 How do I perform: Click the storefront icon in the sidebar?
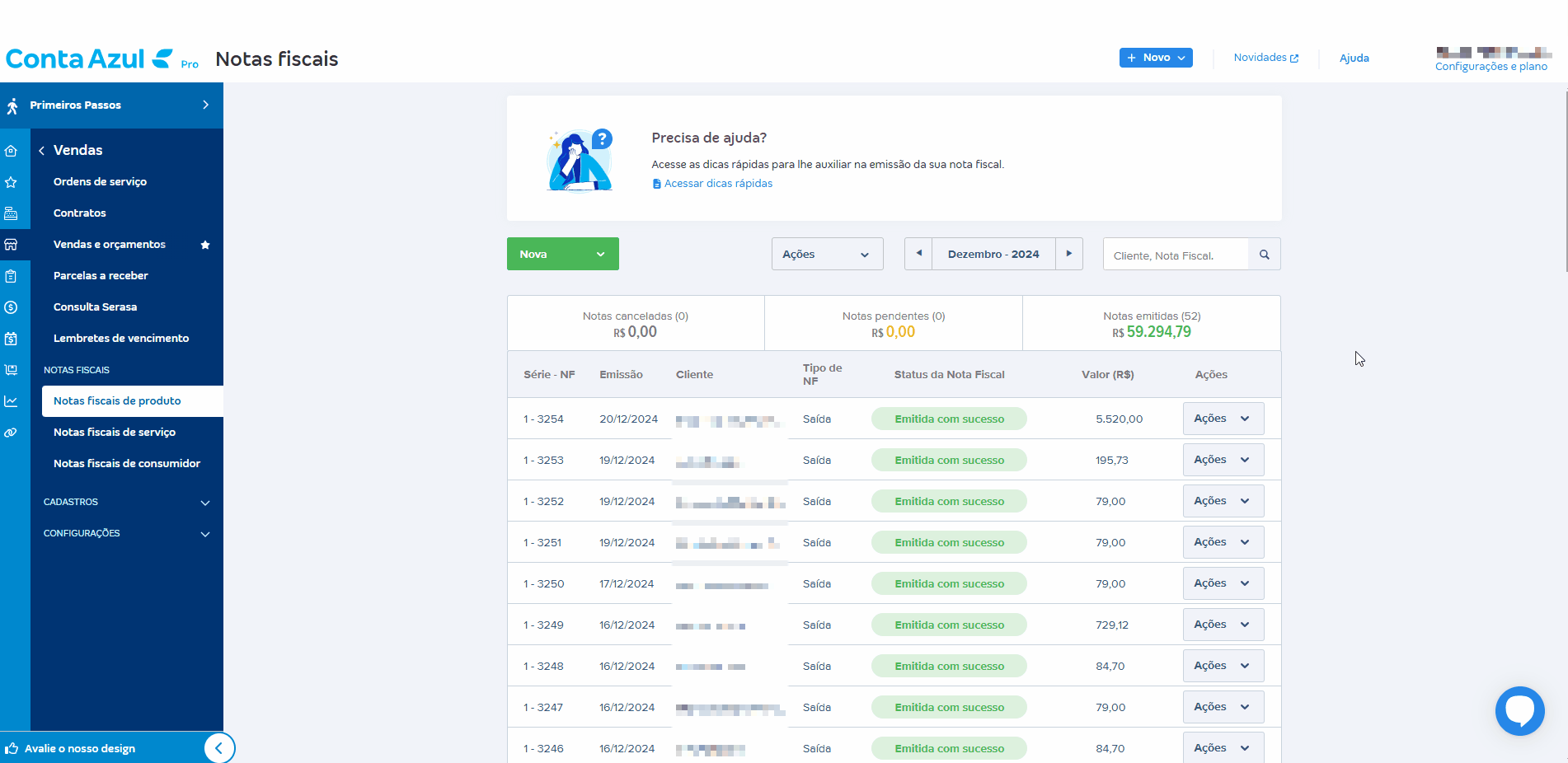pyautogui.click(x=12, y=245)
